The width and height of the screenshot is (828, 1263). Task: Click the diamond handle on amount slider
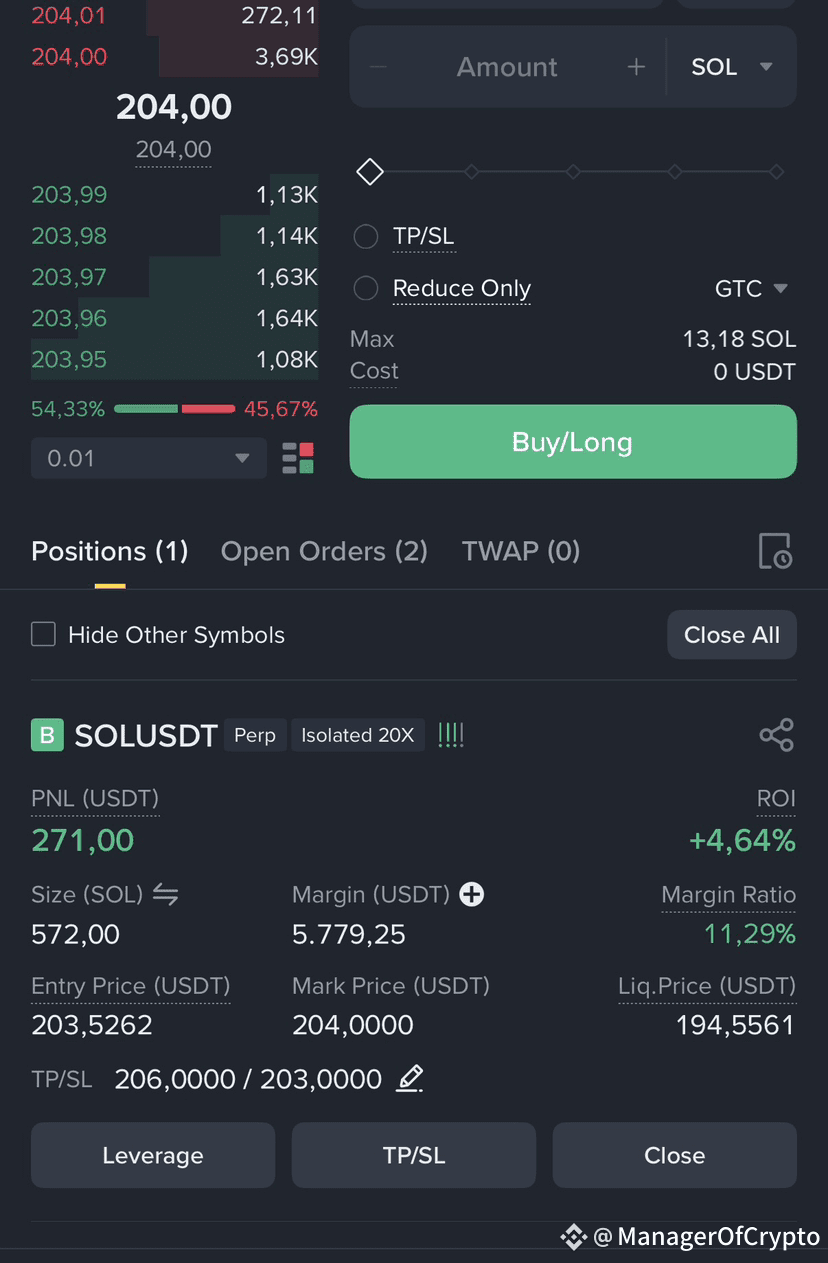coord(370,172)
